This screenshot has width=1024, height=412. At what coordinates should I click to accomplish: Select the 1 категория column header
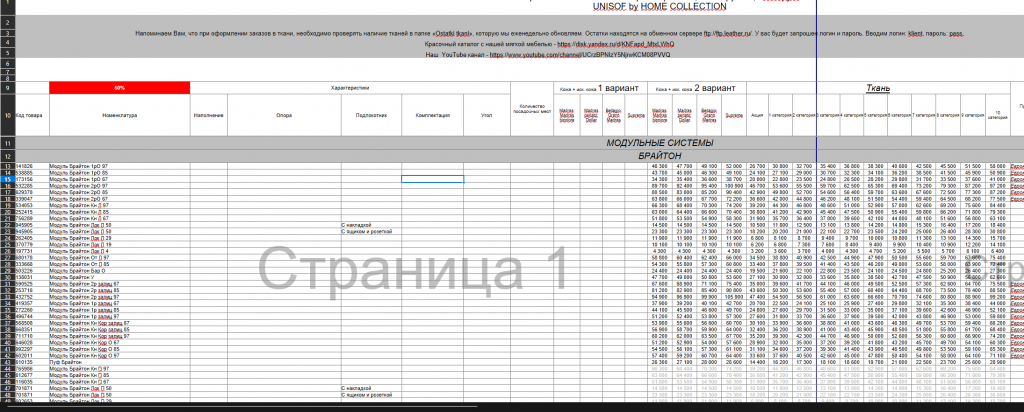[779, 116]
